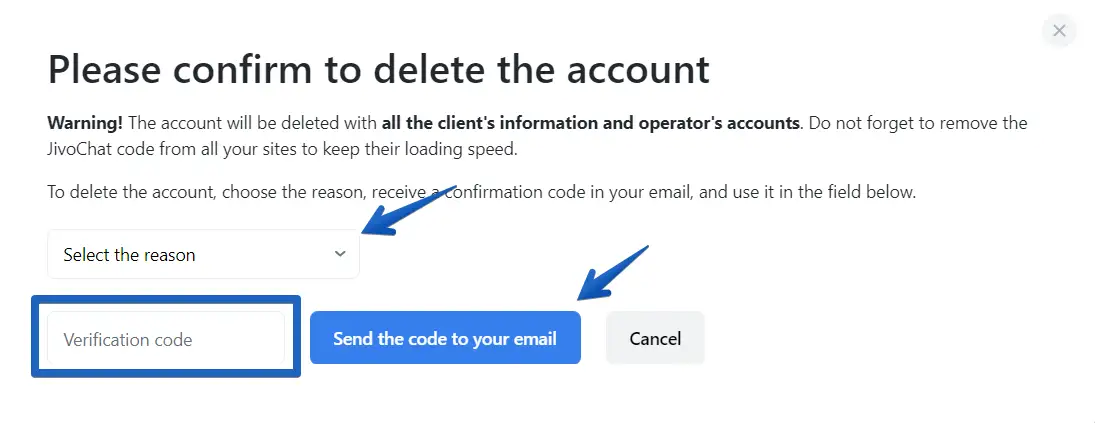Click the Select the reason placeholder text
Viewport: 1095px width, 423px height.
129,254
